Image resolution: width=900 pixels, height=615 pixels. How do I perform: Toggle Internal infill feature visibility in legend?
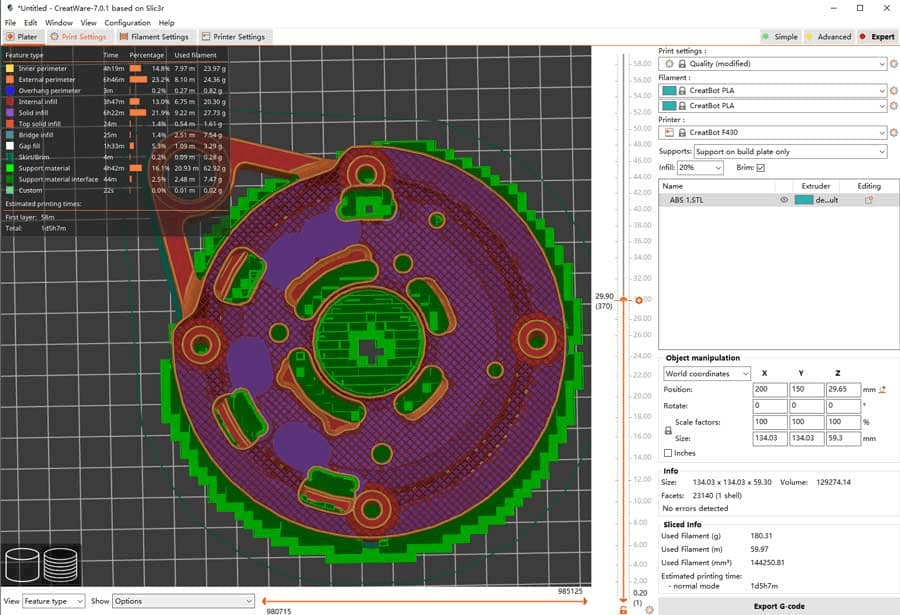(x=10, y=102)
